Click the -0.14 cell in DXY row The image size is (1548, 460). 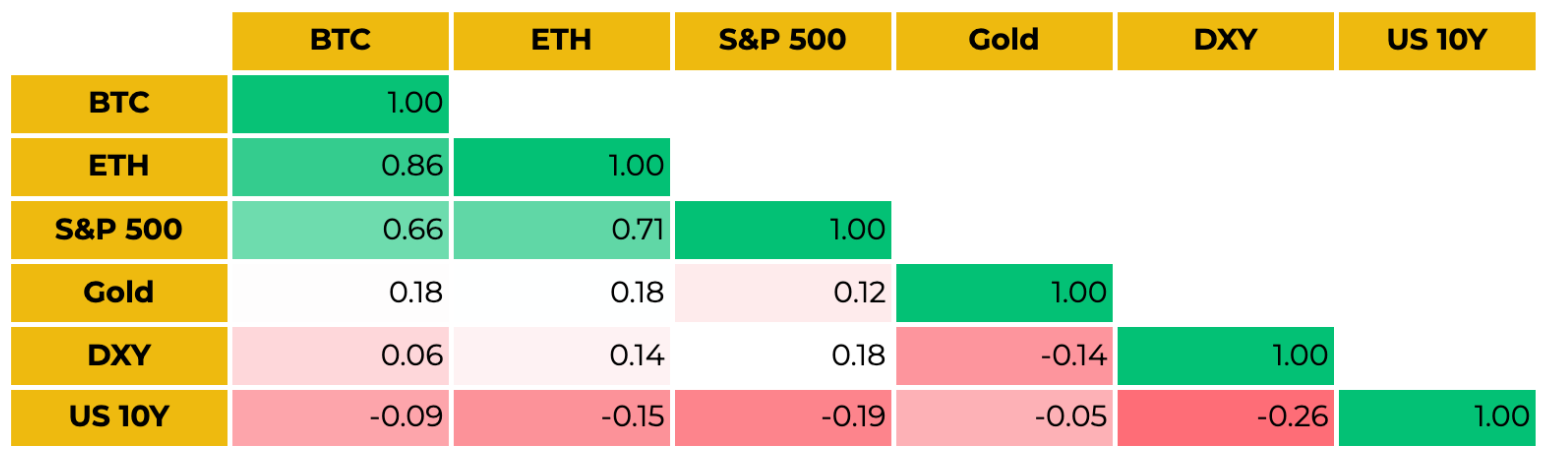(x=1004, y=355)
